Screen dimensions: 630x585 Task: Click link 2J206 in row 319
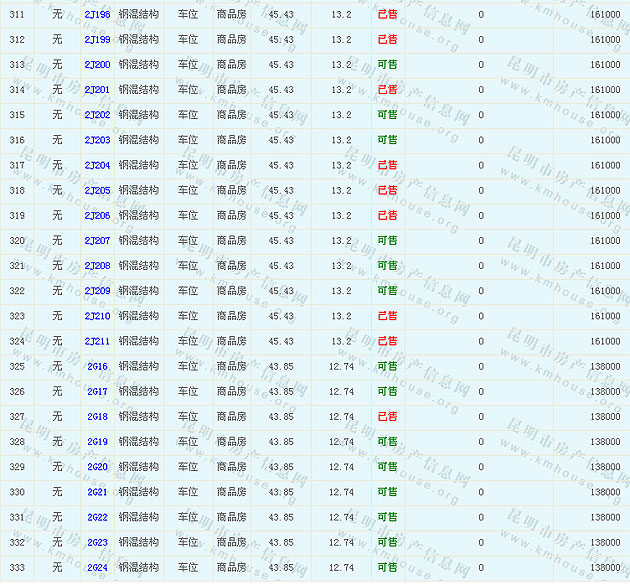point(97,215)
